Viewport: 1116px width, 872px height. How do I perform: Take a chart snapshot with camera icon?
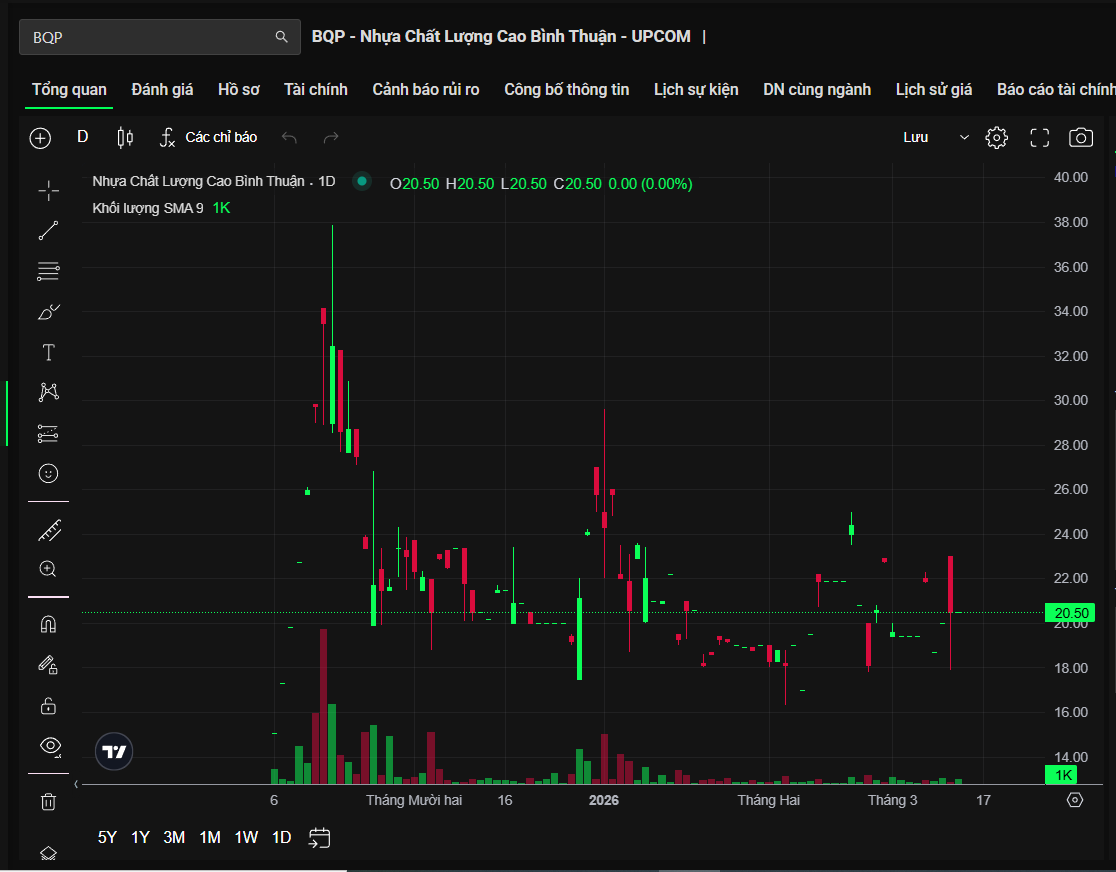(1080, 138)
